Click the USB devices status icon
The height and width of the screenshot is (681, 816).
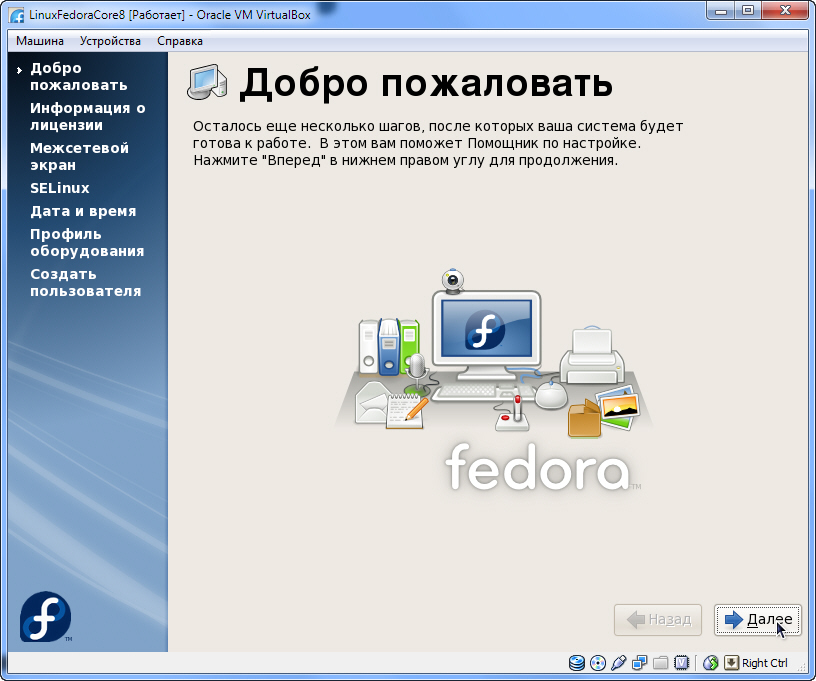[x=619, y=663]
